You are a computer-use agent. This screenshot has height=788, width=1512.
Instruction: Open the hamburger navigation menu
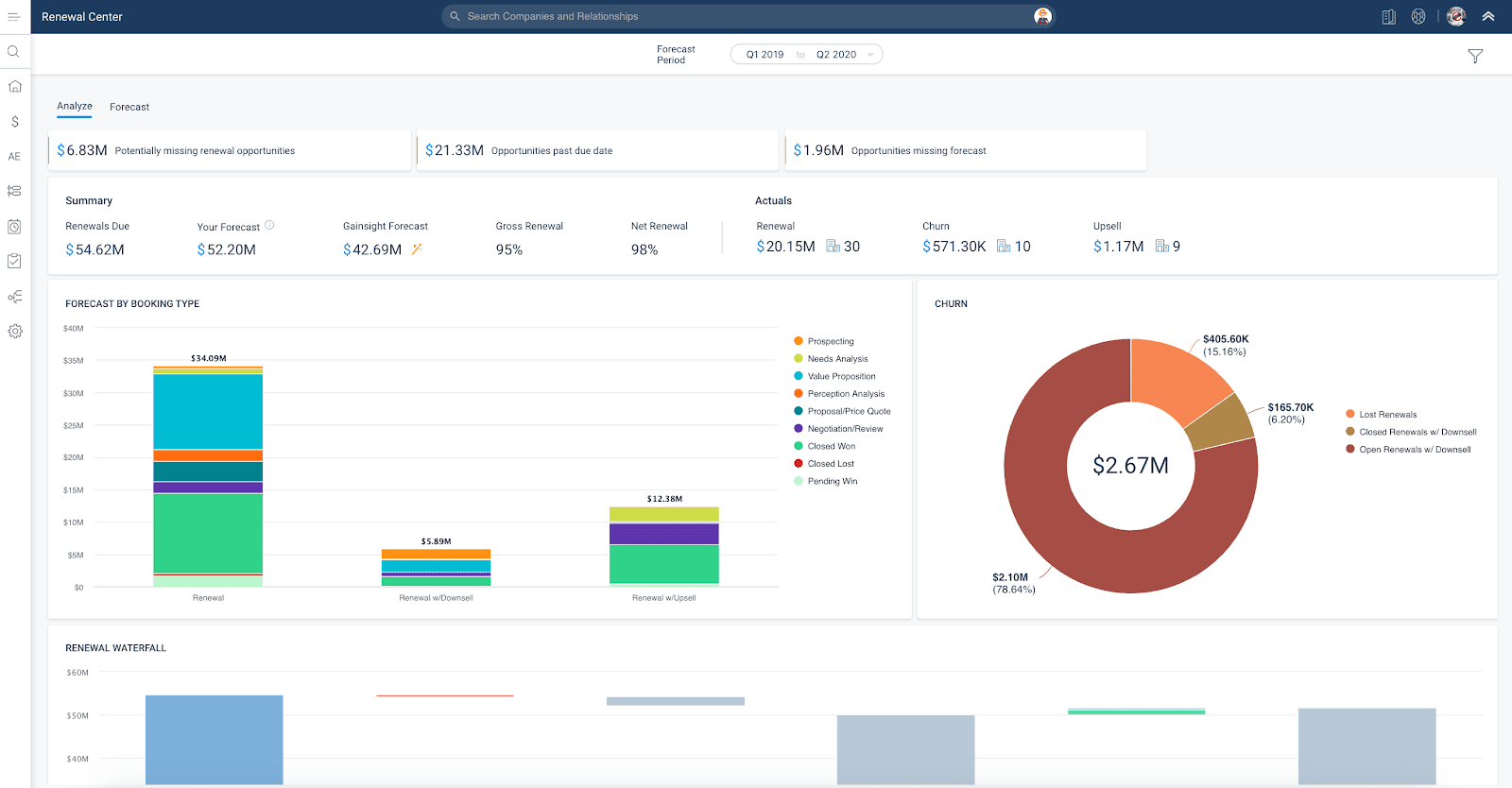click(14, 17)
